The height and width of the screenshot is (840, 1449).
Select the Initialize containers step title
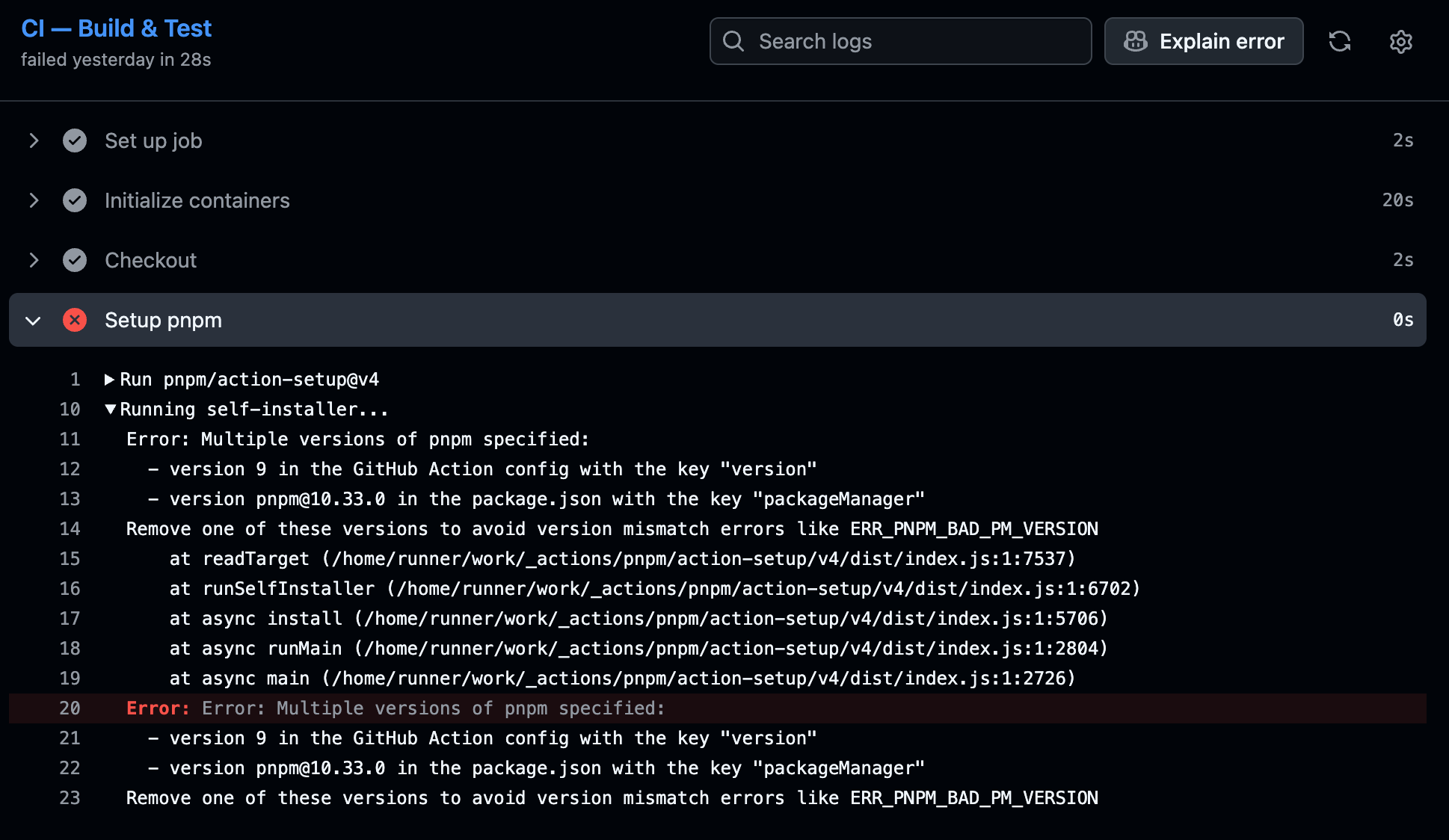click(197, 200)
